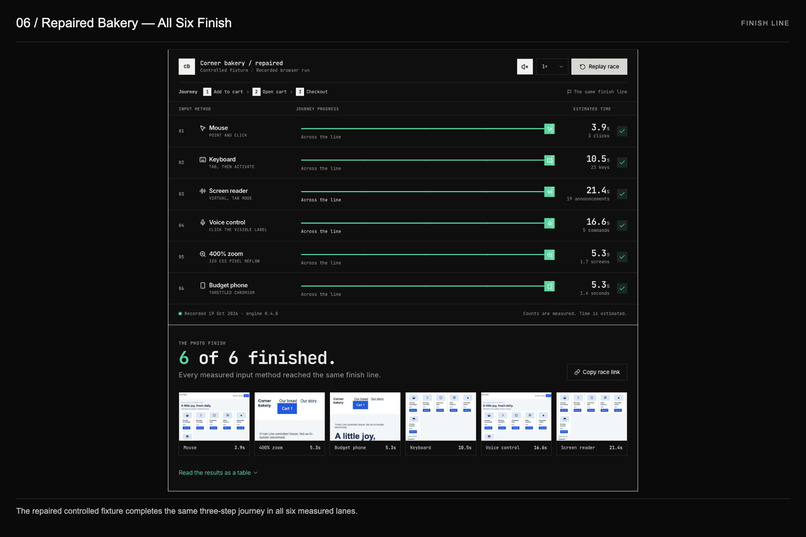This screenshot has width=806, height=537.
Task: Click the Copy race link button
Action: (x=597, y=372)
